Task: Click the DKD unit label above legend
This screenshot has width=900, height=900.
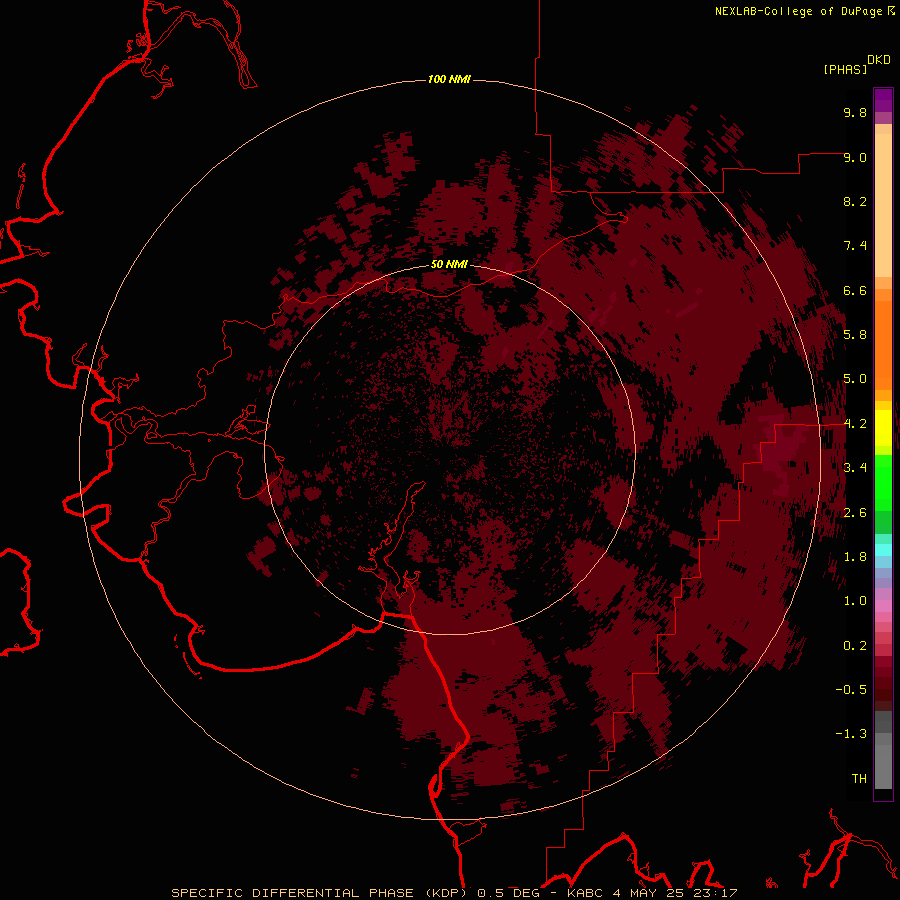Action: click(x=879, y=60)
